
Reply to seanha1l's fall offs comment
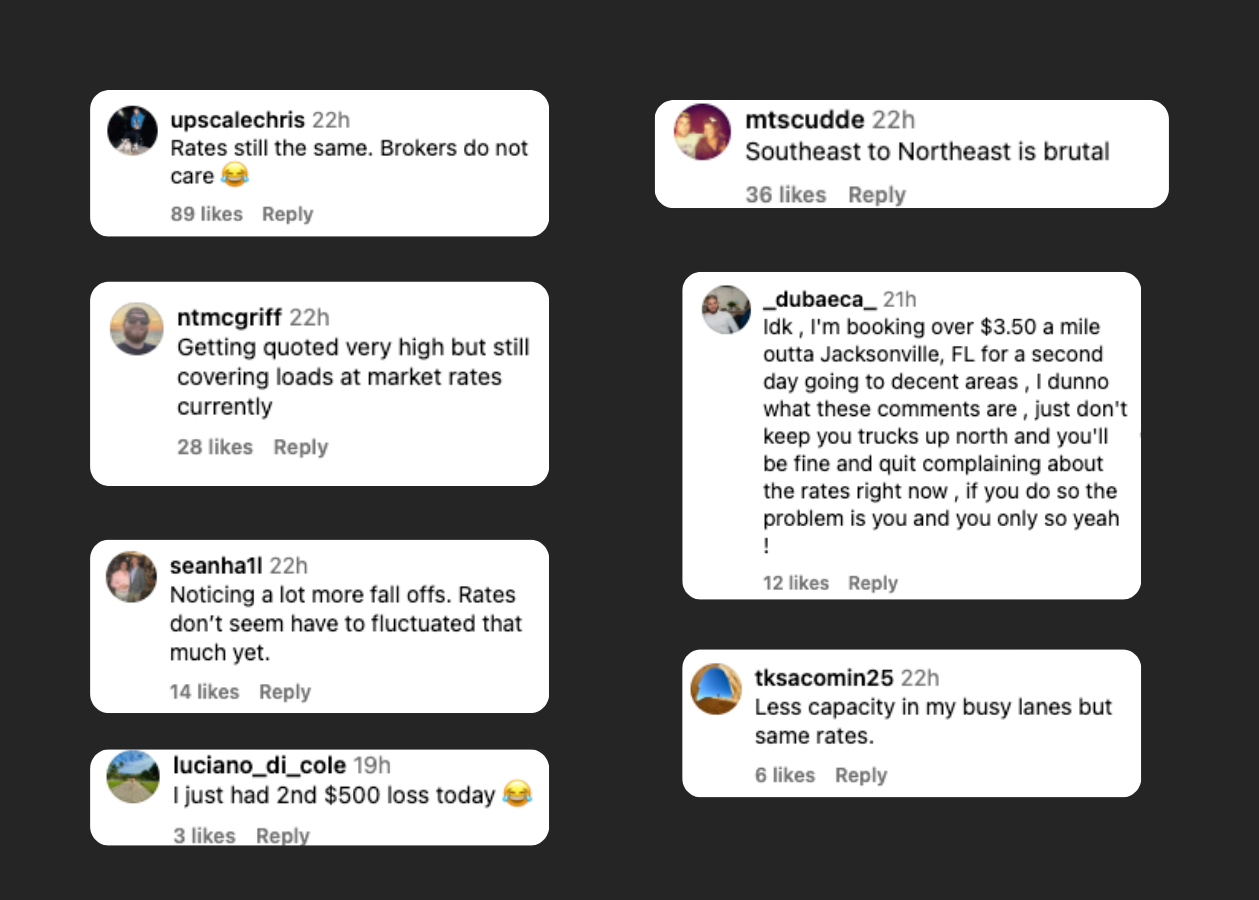[284, 692]
